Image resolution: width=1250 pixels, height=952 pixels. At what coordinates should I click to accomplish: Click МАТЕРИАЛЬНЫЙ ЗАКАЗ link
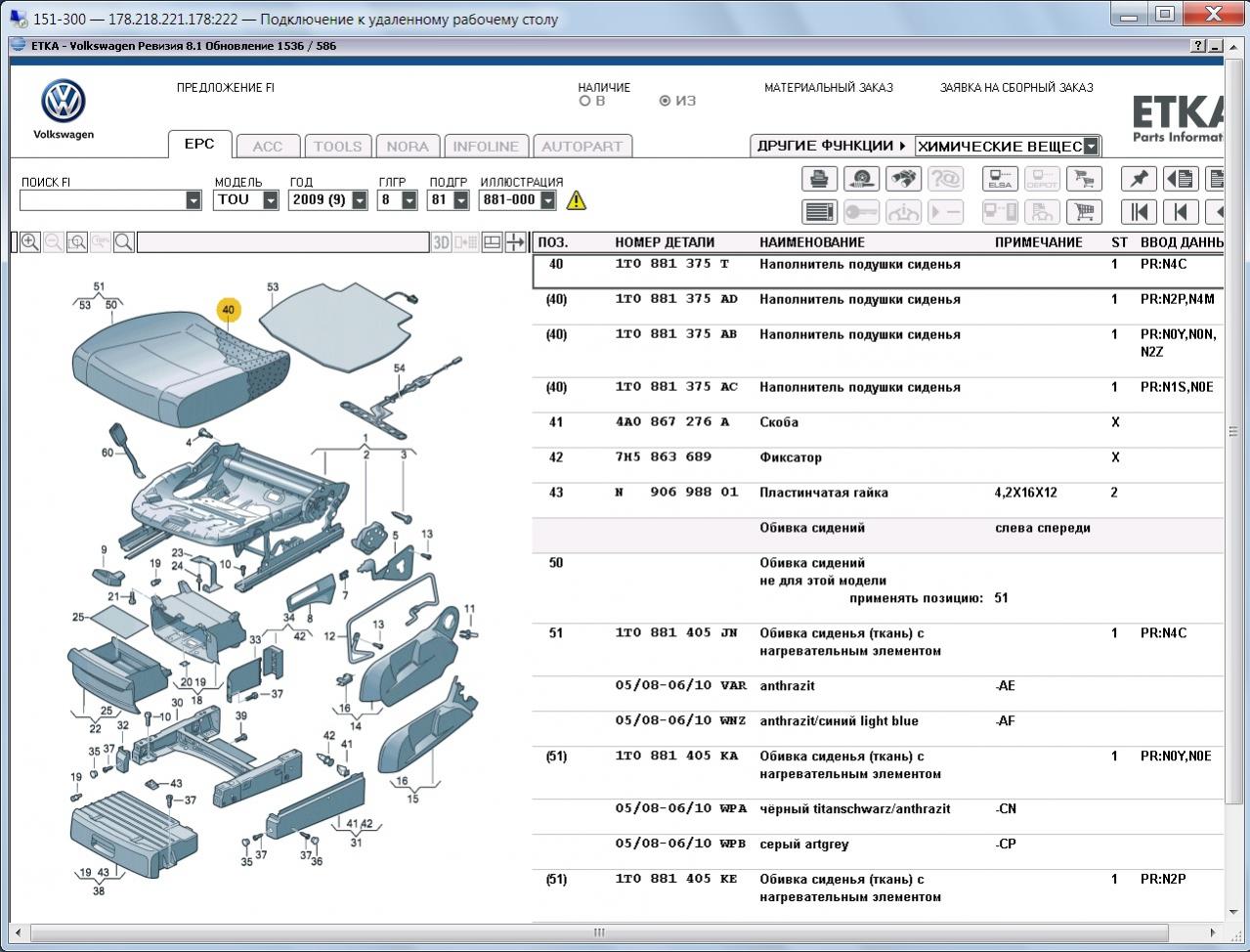point(829,88)
